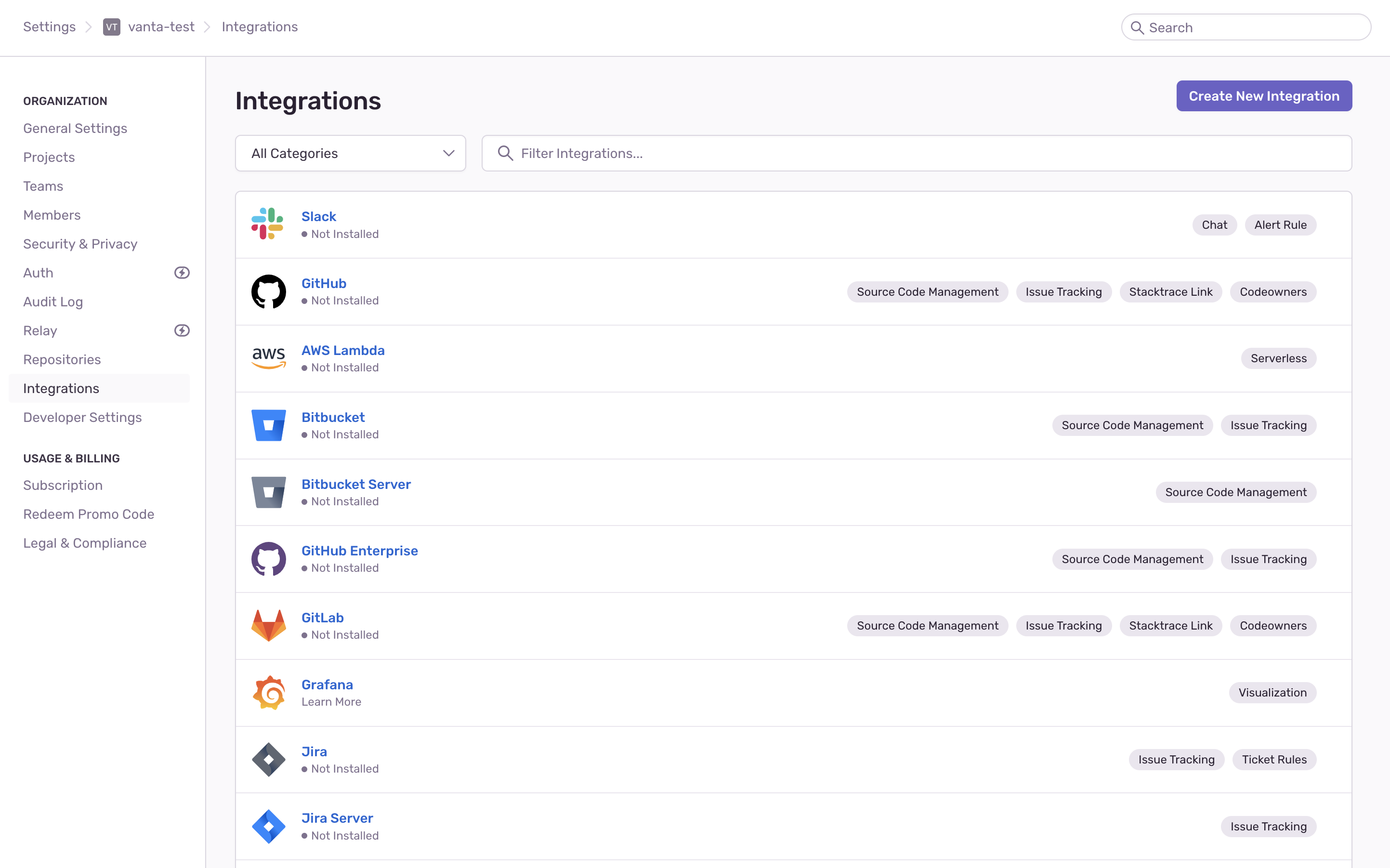Click the magnifier icon in Filter Integrations field
The width and height of the screenshot is (1390, 868).
(505, 153)
